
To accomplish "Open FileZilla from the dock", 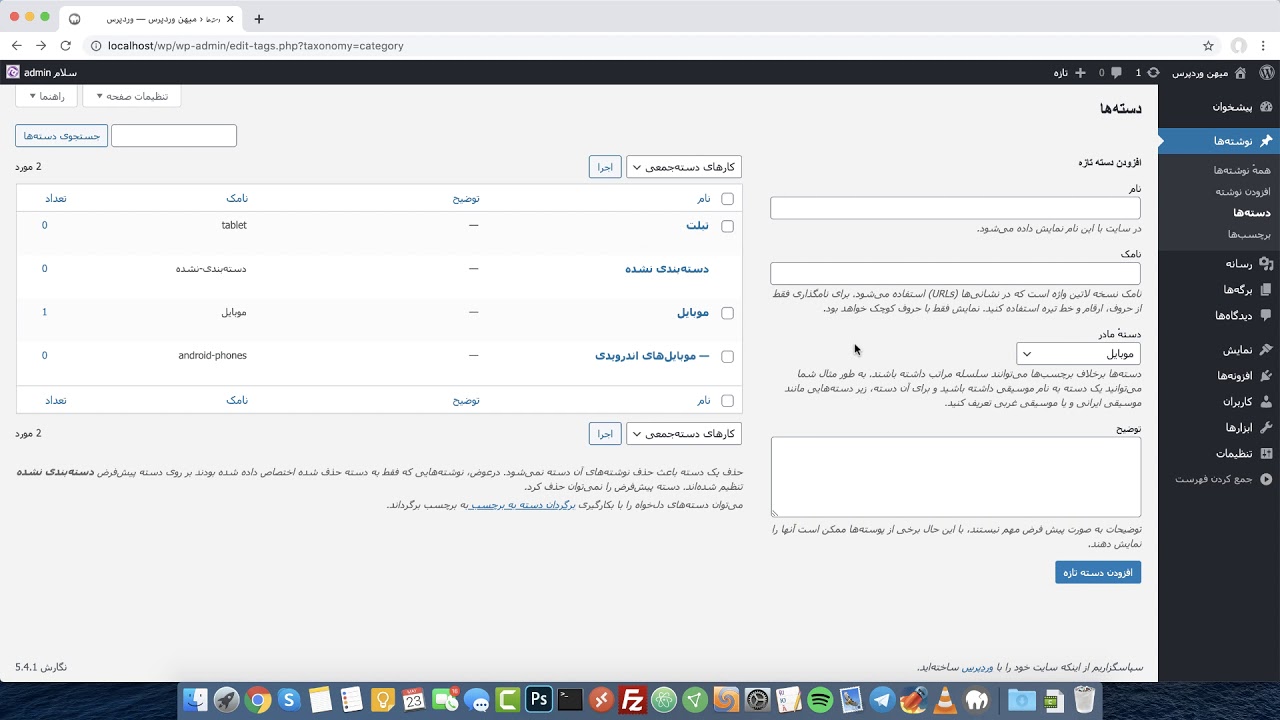I will (632, 700).
